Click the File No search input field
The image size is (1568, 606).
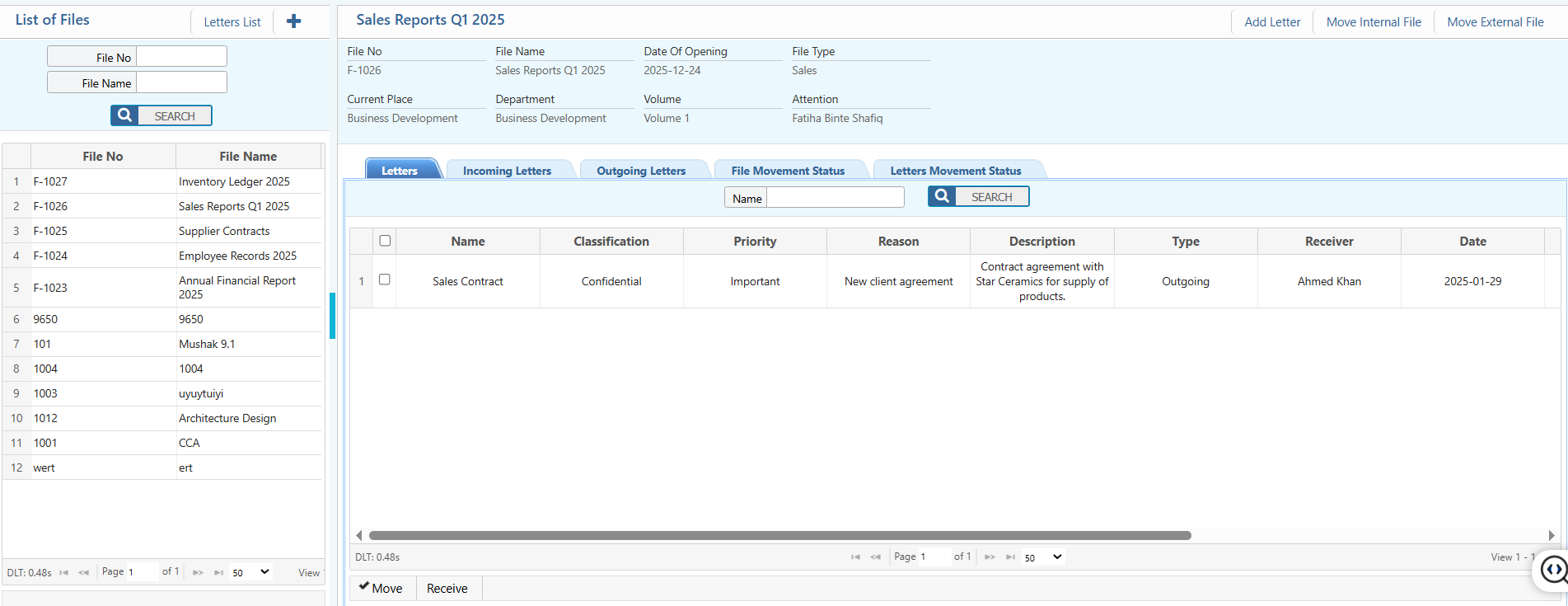pyautogui.click(x=181, y=57)
